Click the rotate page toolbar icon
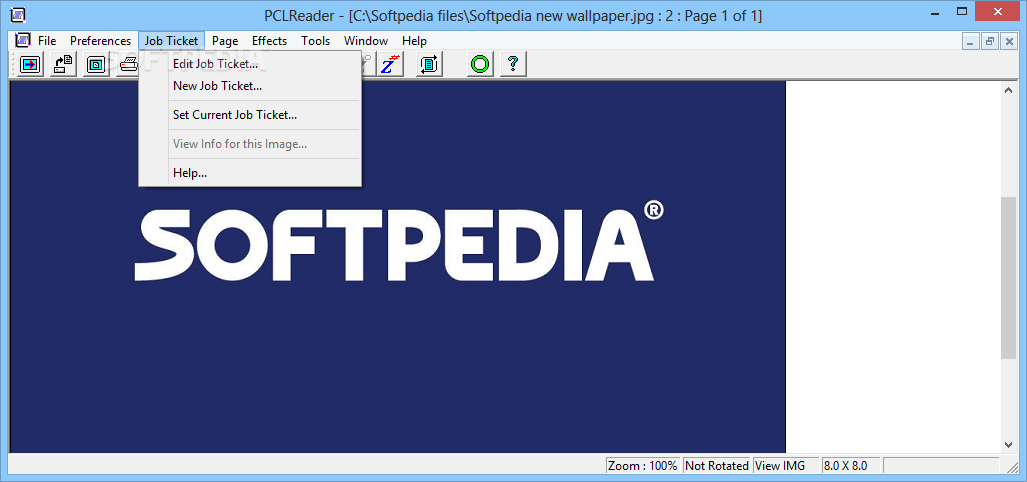The image size is (1027, 482). (x=430, y=64)
